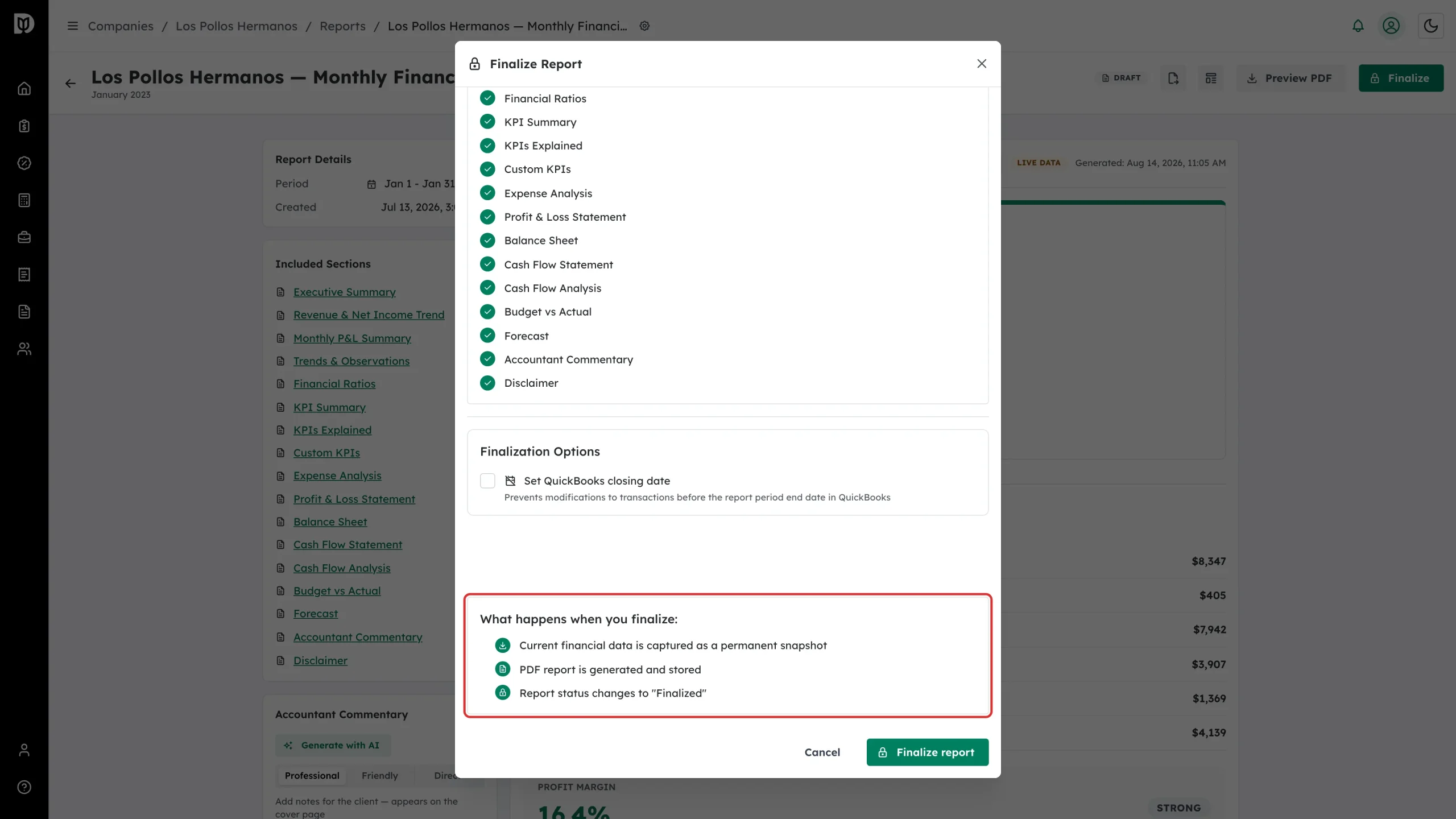The width and height of the screenshot is (1456, 819).
Task: Open the Executive Summary section link
Action: [x=344, y=292]
